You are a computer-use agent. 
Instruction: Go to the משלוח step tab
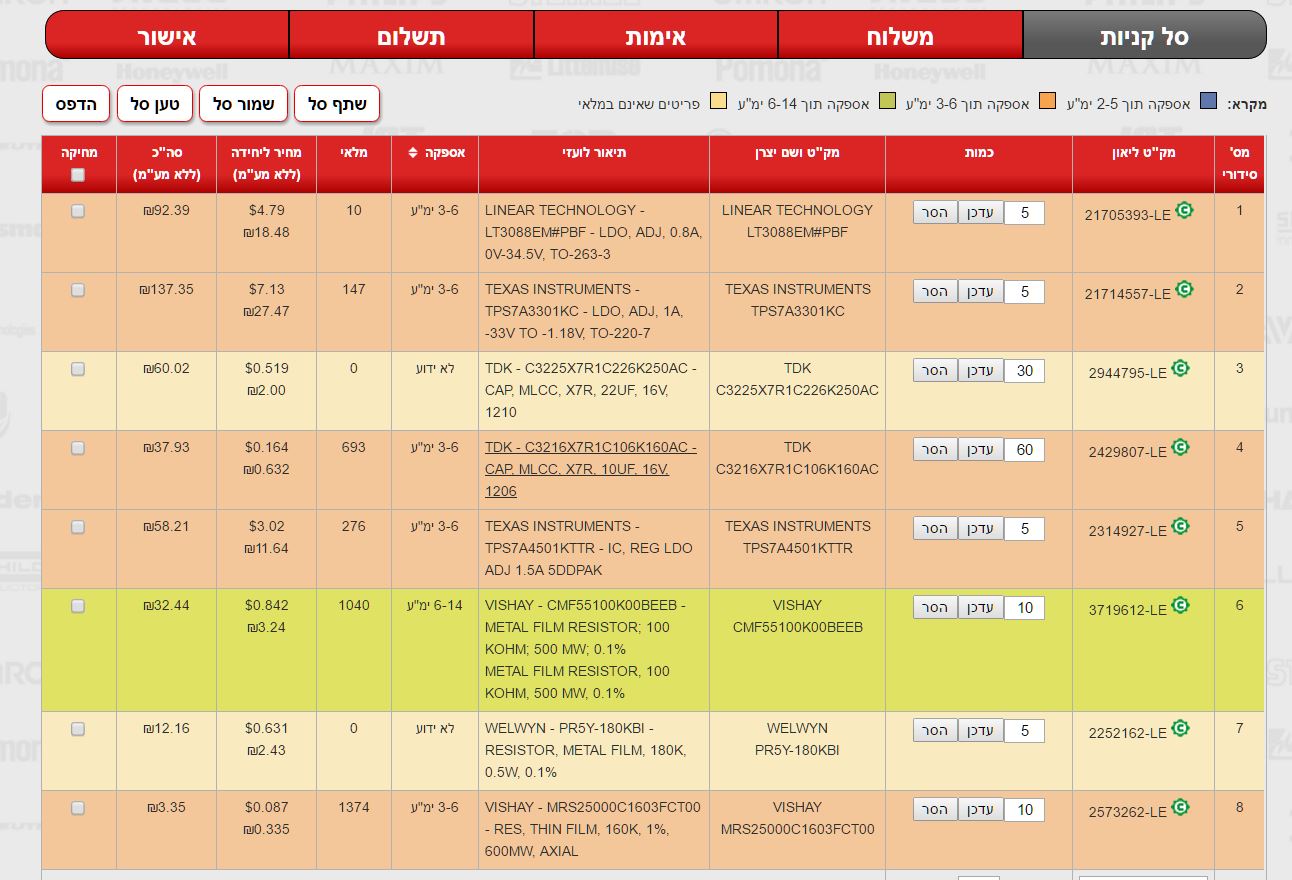900,35
